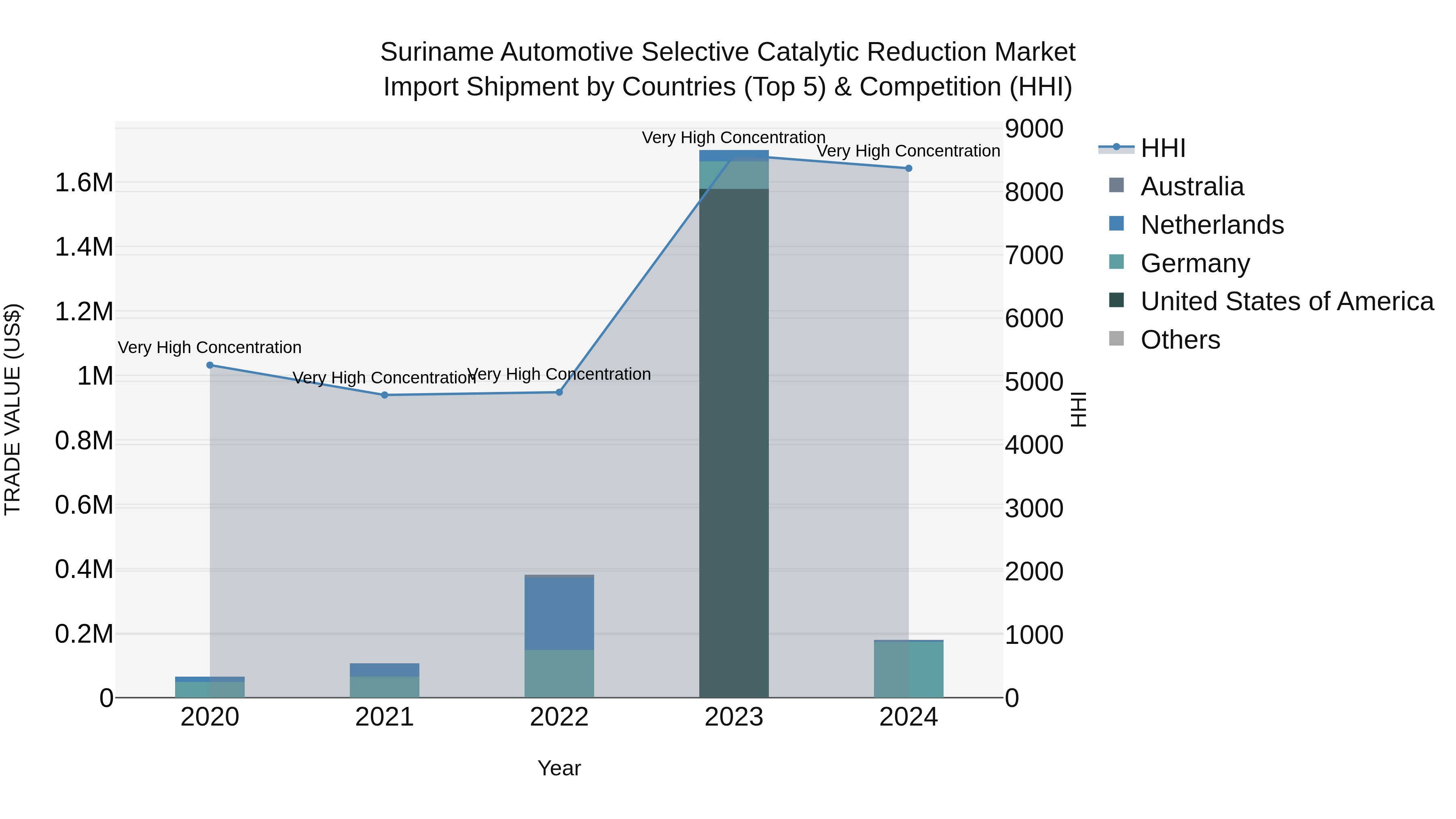Click the 2024 x-axis label
Screen dimensions: 1456x819
pos(908,717)
